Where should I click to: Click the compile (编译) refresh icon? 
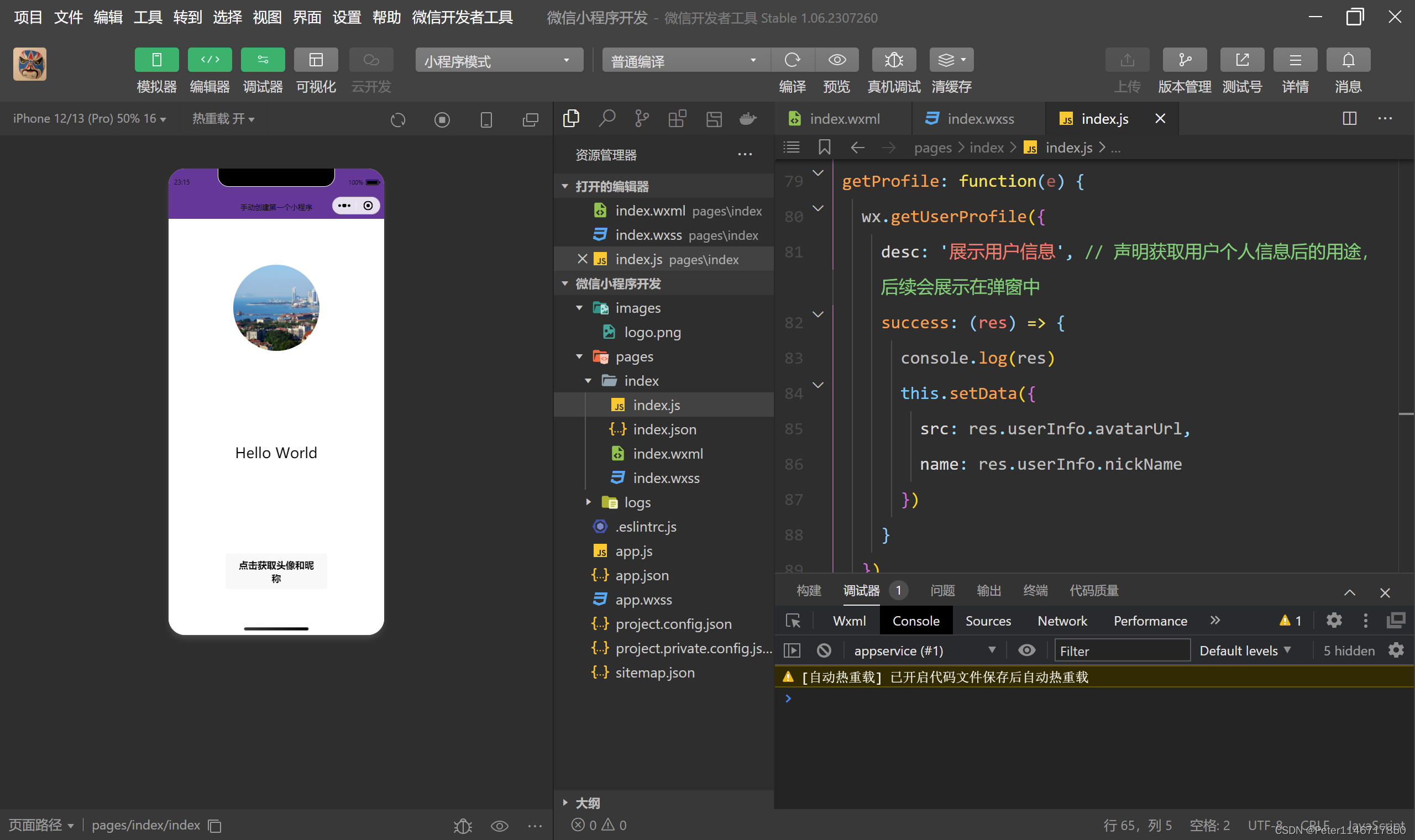(793, 60)
